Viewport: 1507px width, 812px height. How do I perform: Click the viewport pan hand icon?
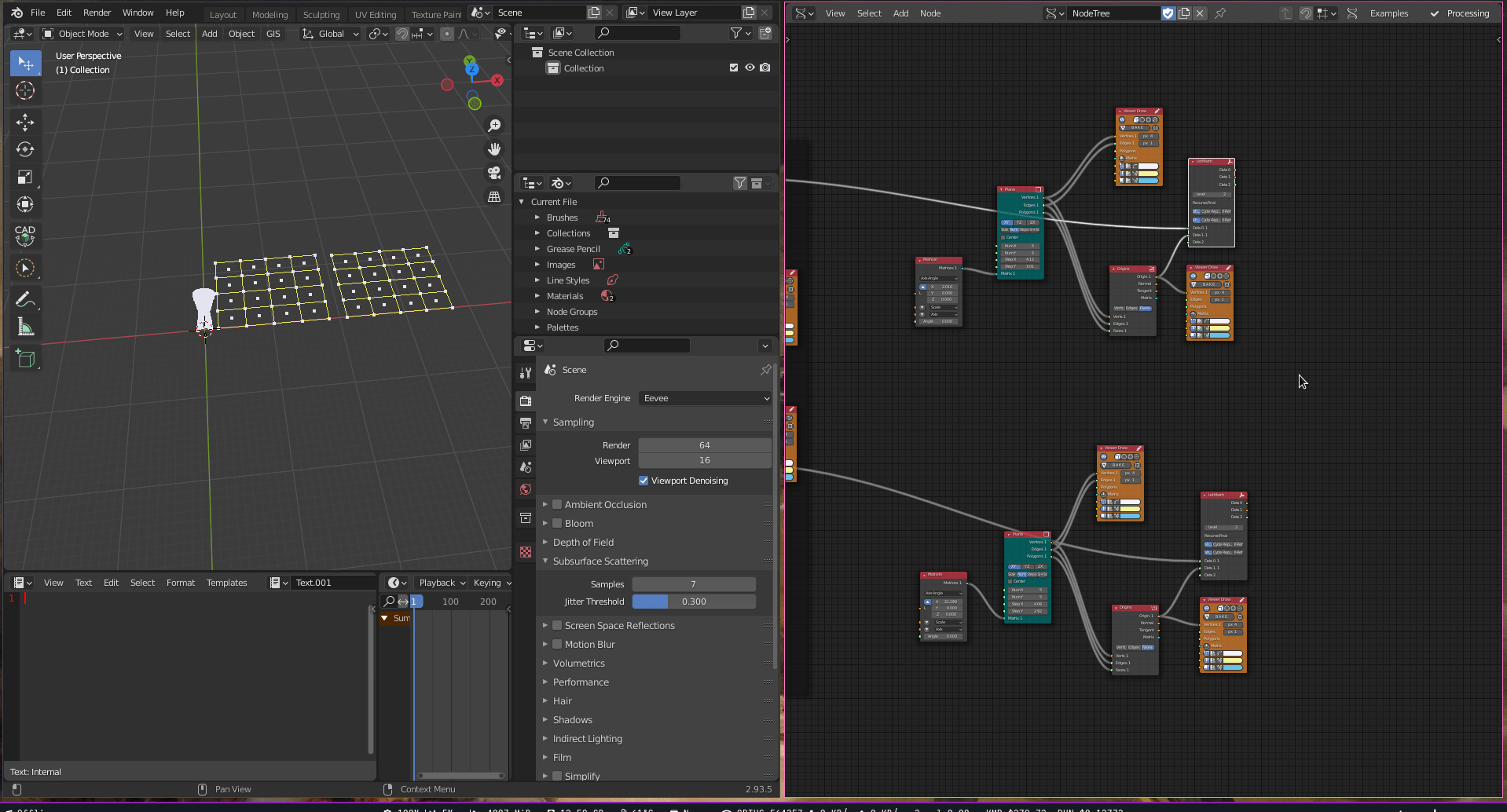click(494, 149)
